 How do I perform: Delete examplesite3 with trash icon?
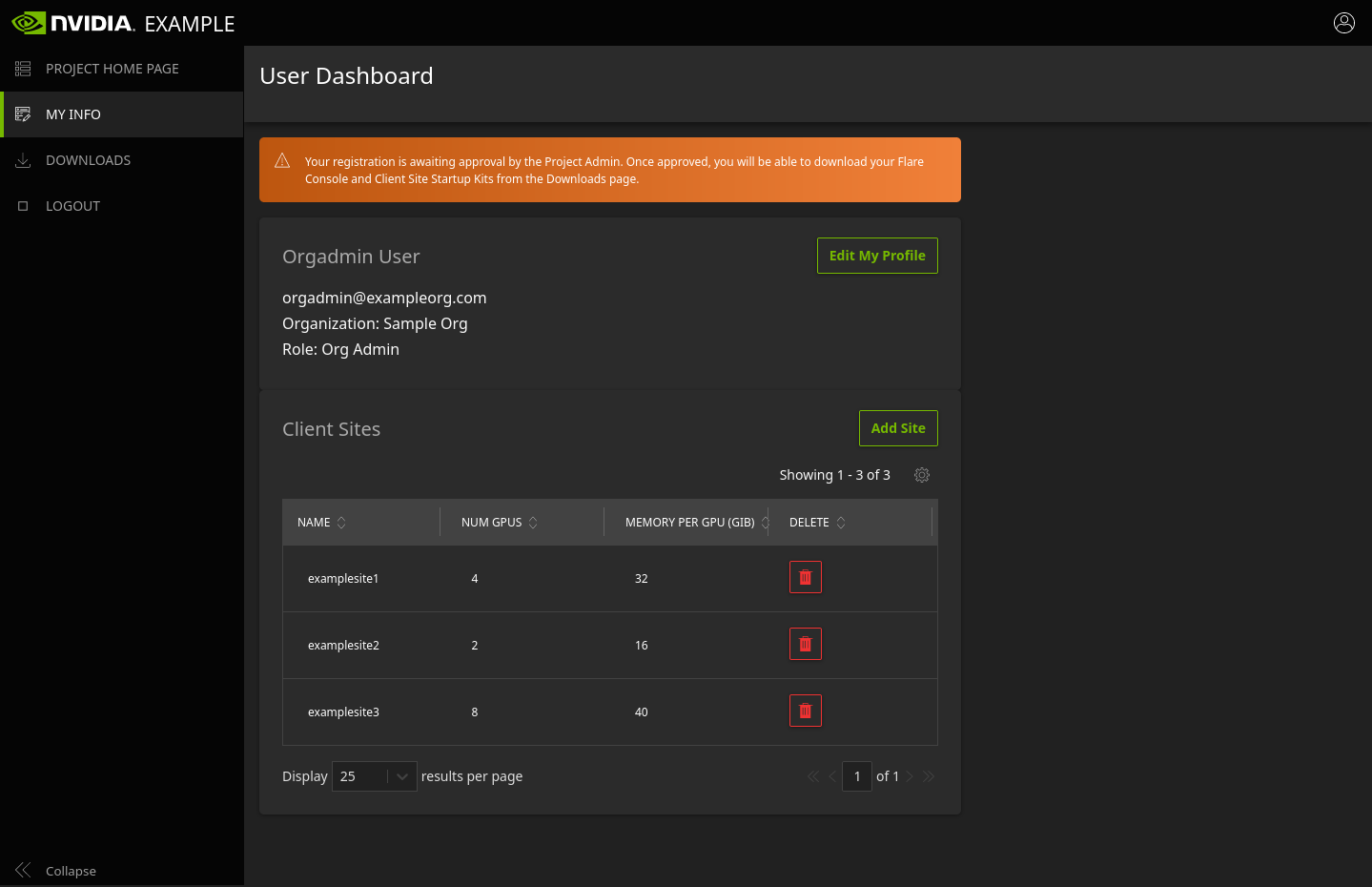[806, 711]
